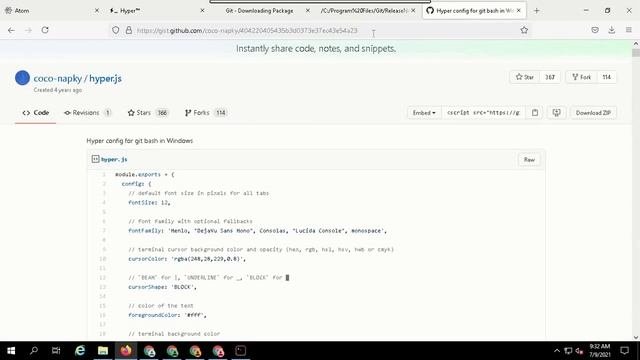Screen dimensions: 640x360
Task: Click the hyper.js file name link
Action: click(114, 159)
